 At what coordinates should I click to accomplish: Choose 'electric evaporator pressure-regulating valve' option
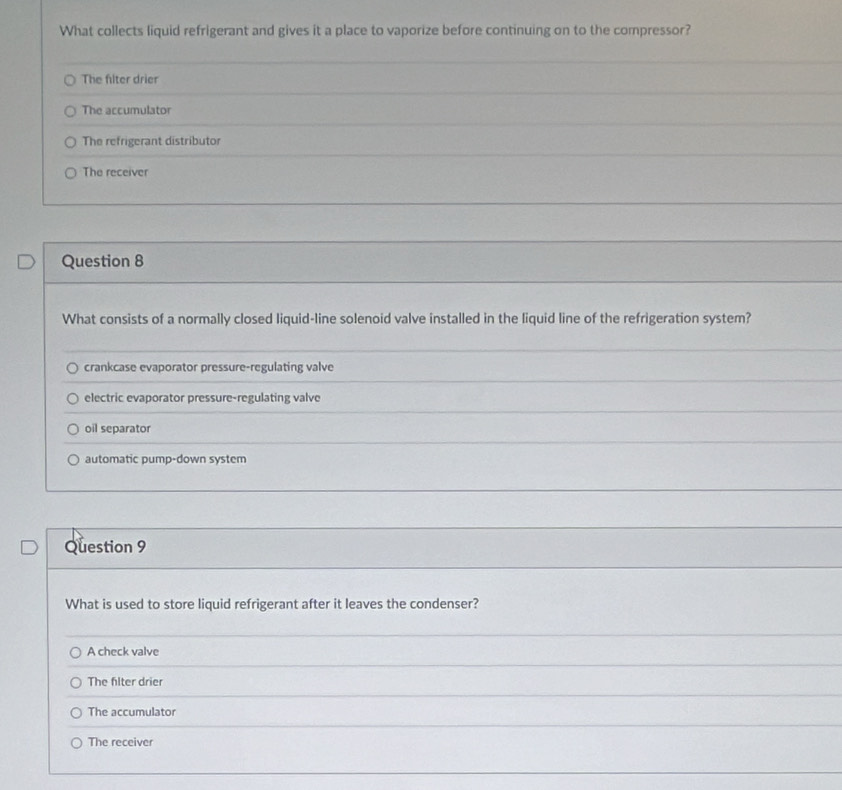tap(72, 398)
